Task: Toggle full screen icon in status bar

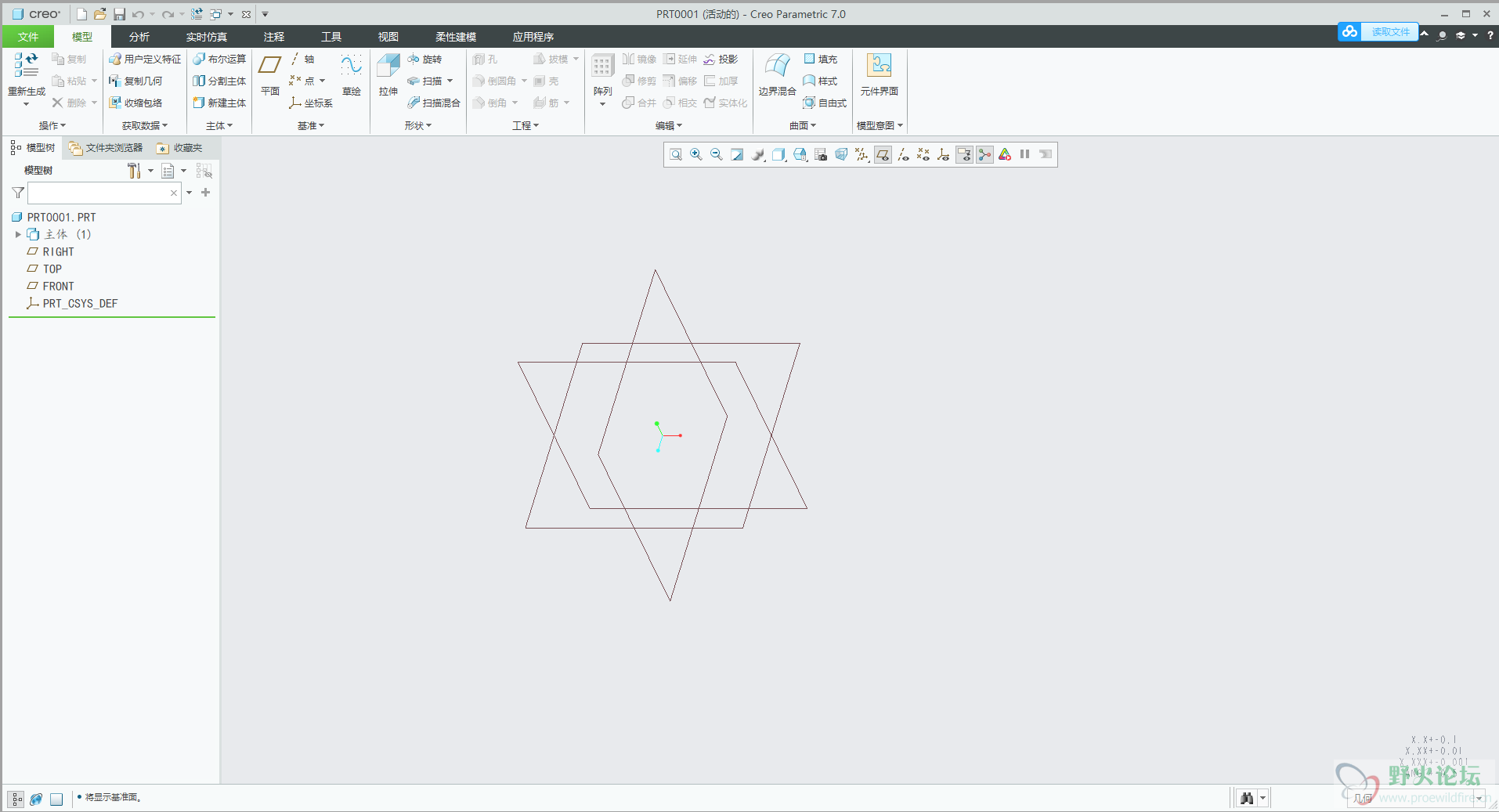Action: (56, 799)
